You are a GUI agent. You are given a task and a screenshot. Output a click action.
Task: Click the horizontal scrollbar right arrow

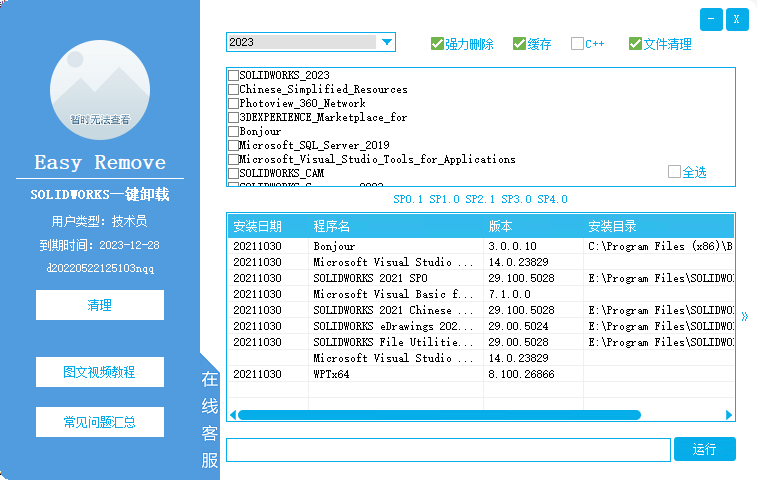tap(729, 415)
